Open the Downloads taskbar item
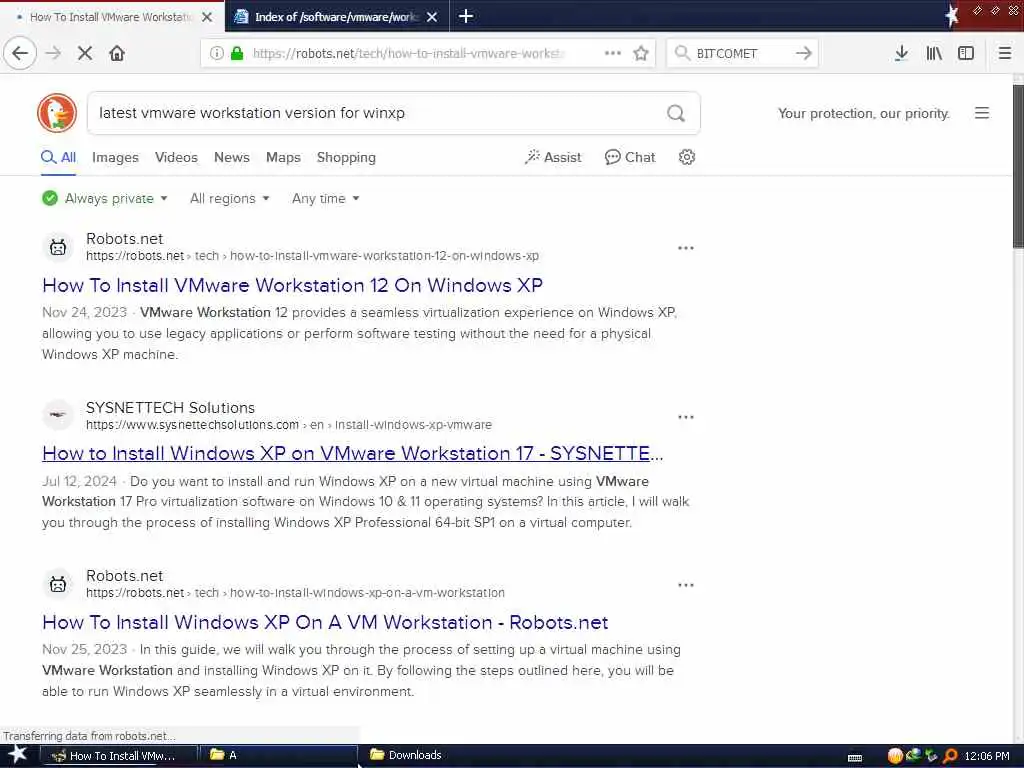Screen dimensions: 1024x768 (406, 755)
